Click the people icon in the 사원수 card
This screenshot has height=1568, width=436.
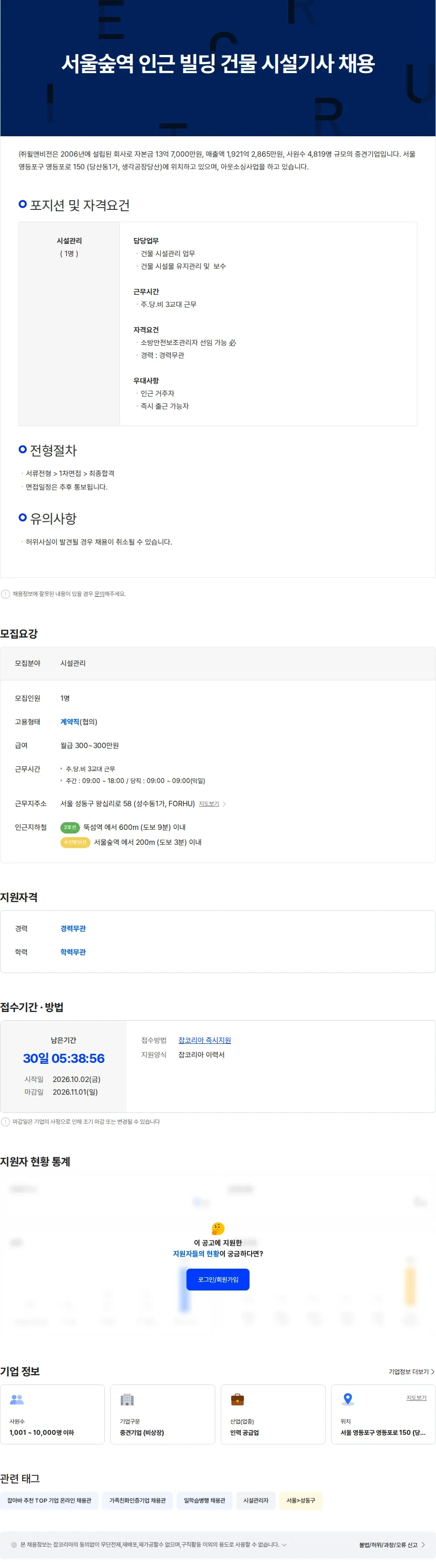[x=17, y=1399]
